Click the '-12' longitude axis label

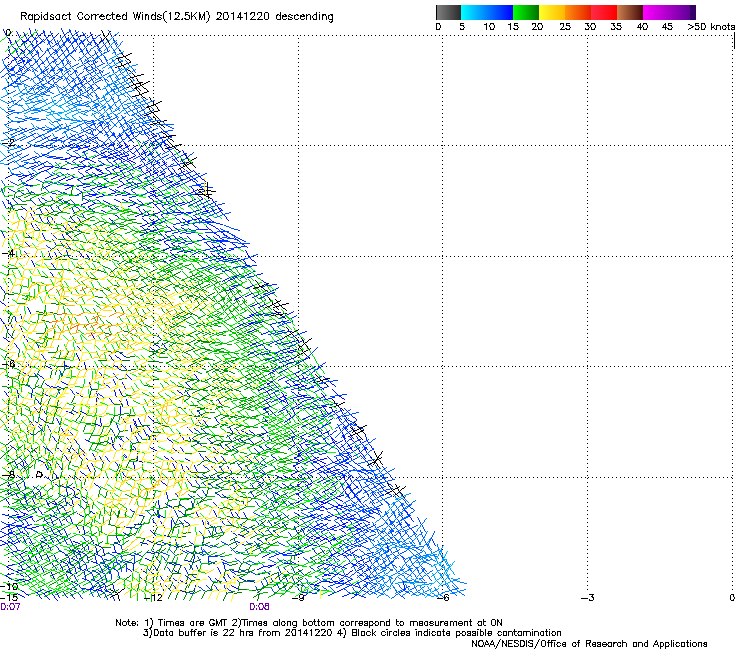pyautogui.click(x=153, y=598)
